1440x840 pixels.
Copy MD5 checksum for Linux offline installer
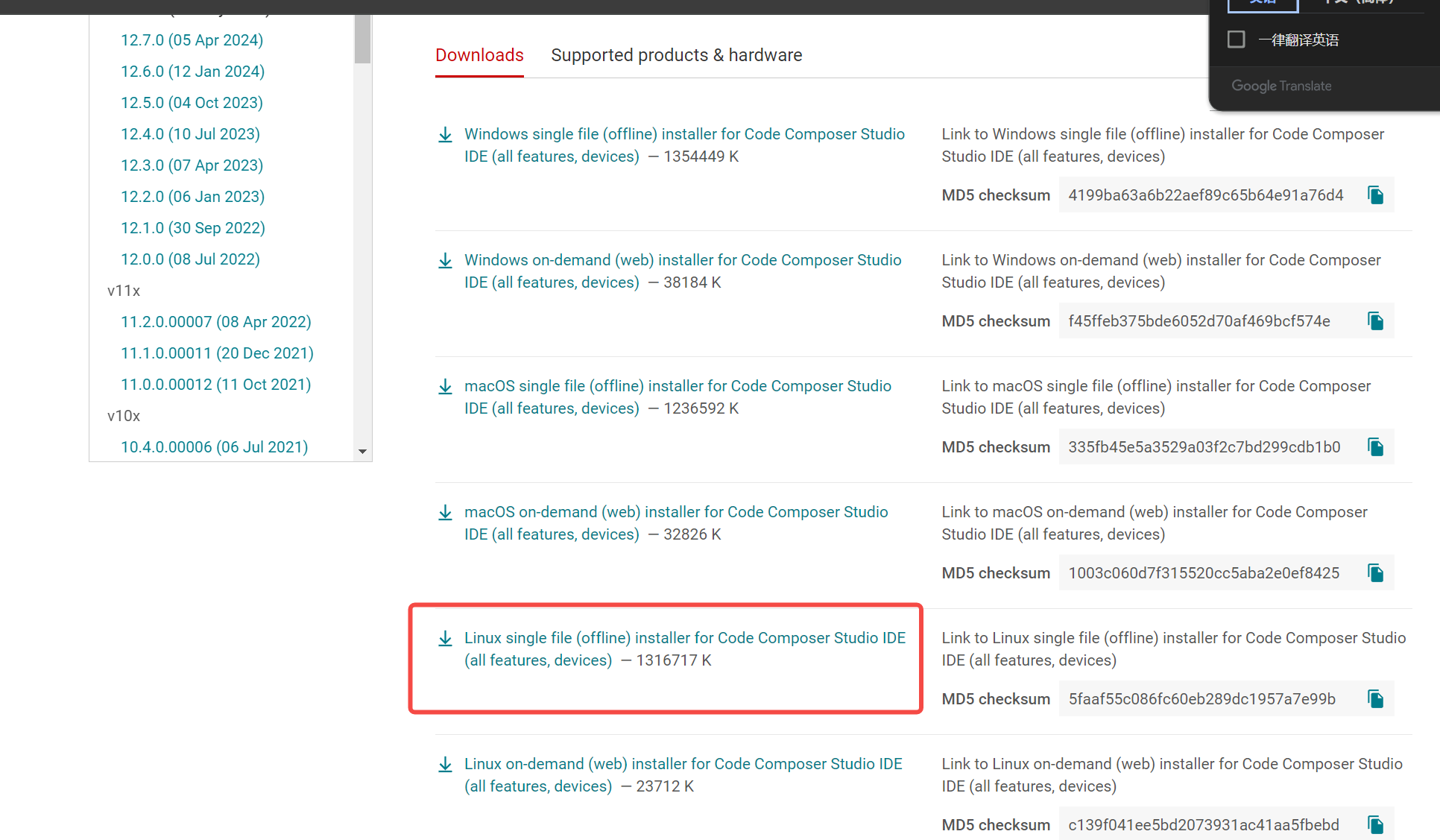tap(1375, 699)
